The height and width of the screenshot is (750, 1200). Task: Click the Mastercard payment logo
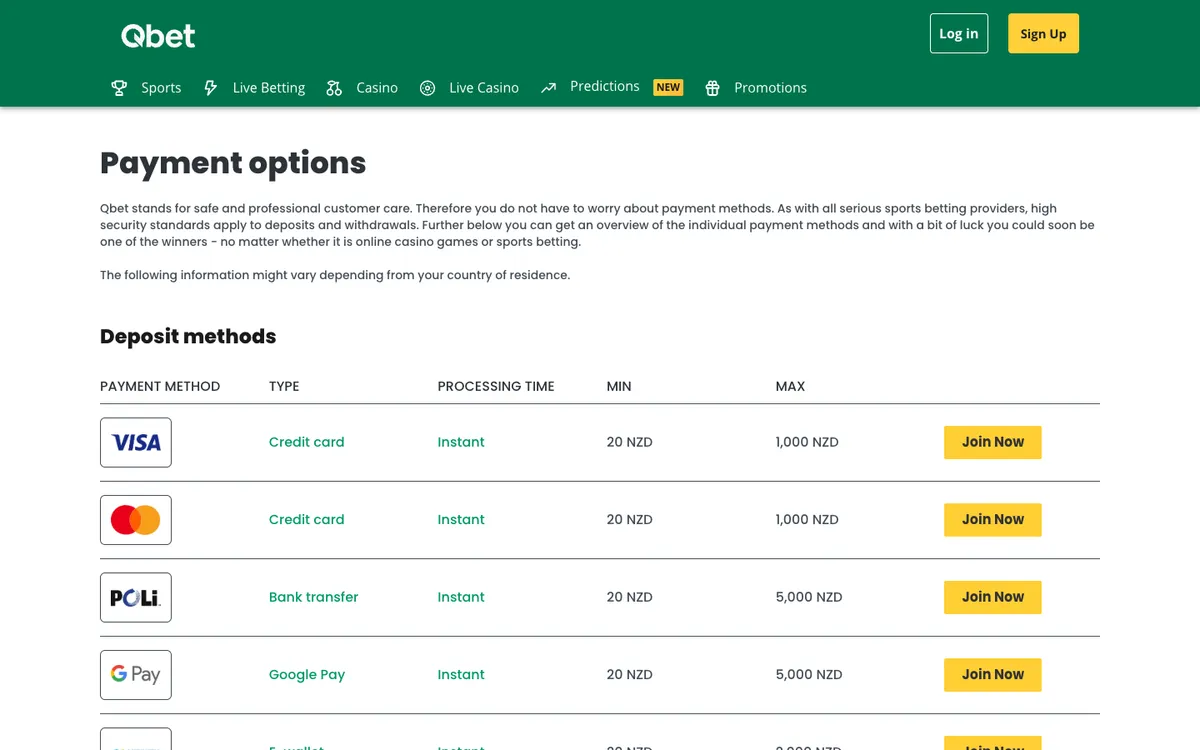coord(136,520)
